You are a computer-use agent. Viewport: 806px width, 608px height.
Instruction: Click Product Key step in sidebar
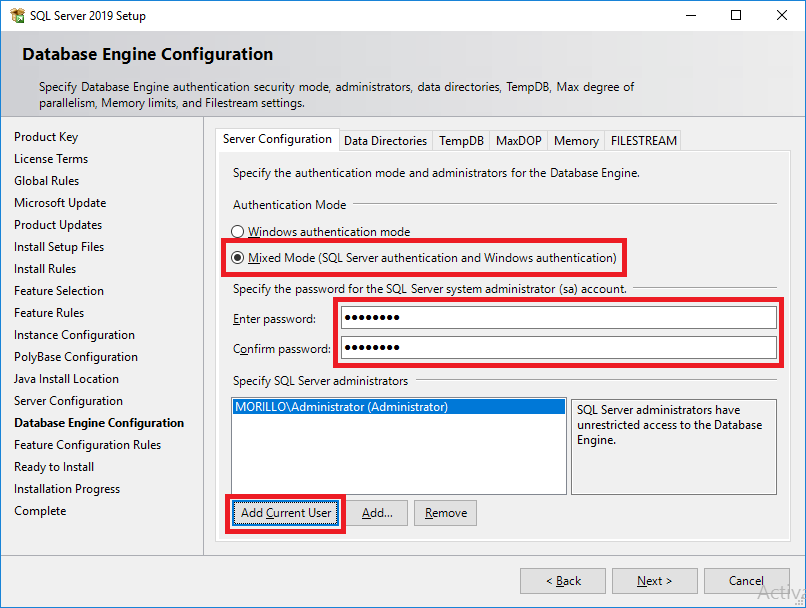click(46, 137)
